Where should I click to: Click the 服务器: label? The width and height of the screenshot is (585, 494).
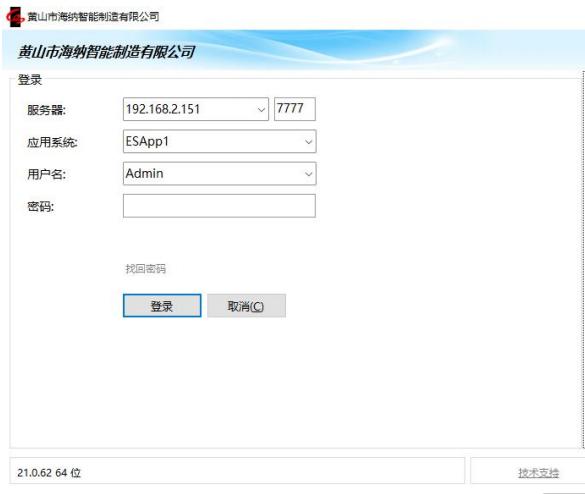click(x=46, y=110)
